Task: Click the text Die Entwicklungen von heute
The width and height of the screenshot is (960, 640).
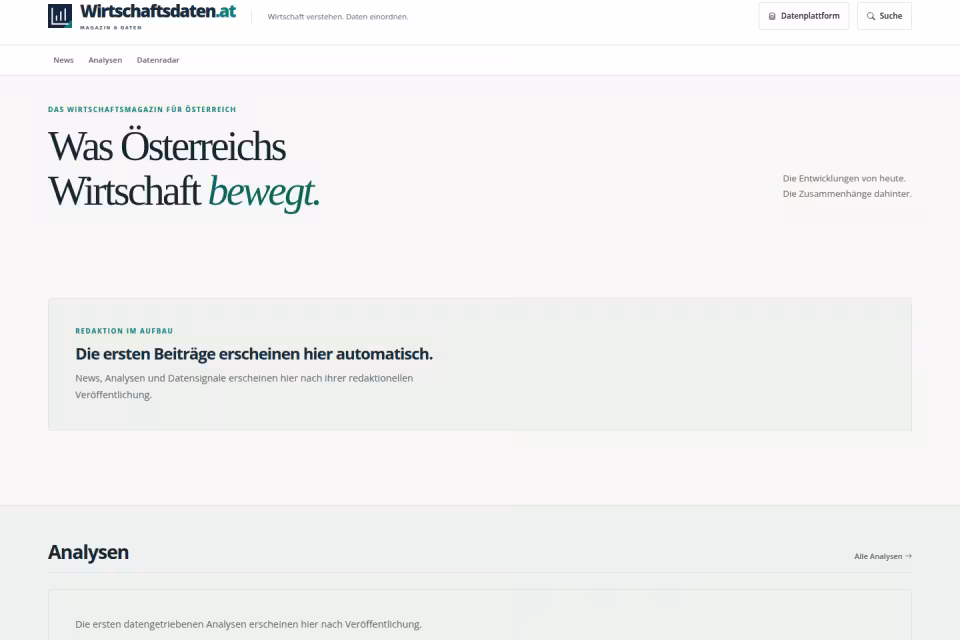Action: (x=844, y=178)
